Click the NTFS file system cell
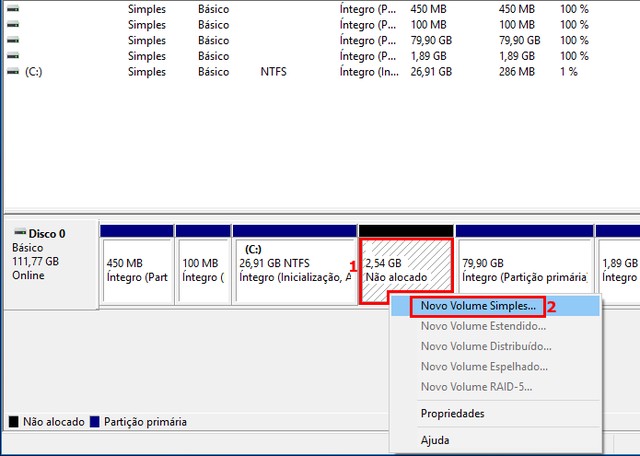 tap(273, 72)
